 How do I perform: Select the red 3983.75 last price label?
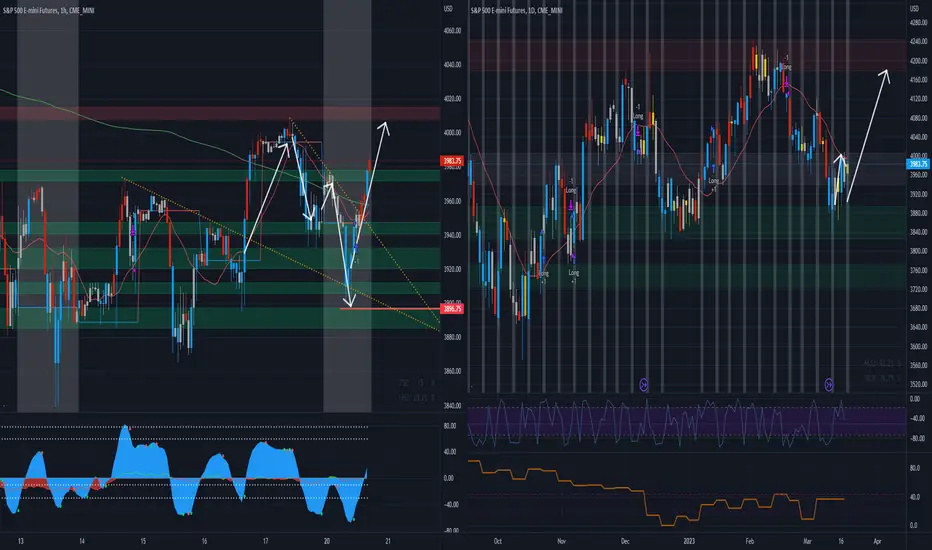[452, 161]
